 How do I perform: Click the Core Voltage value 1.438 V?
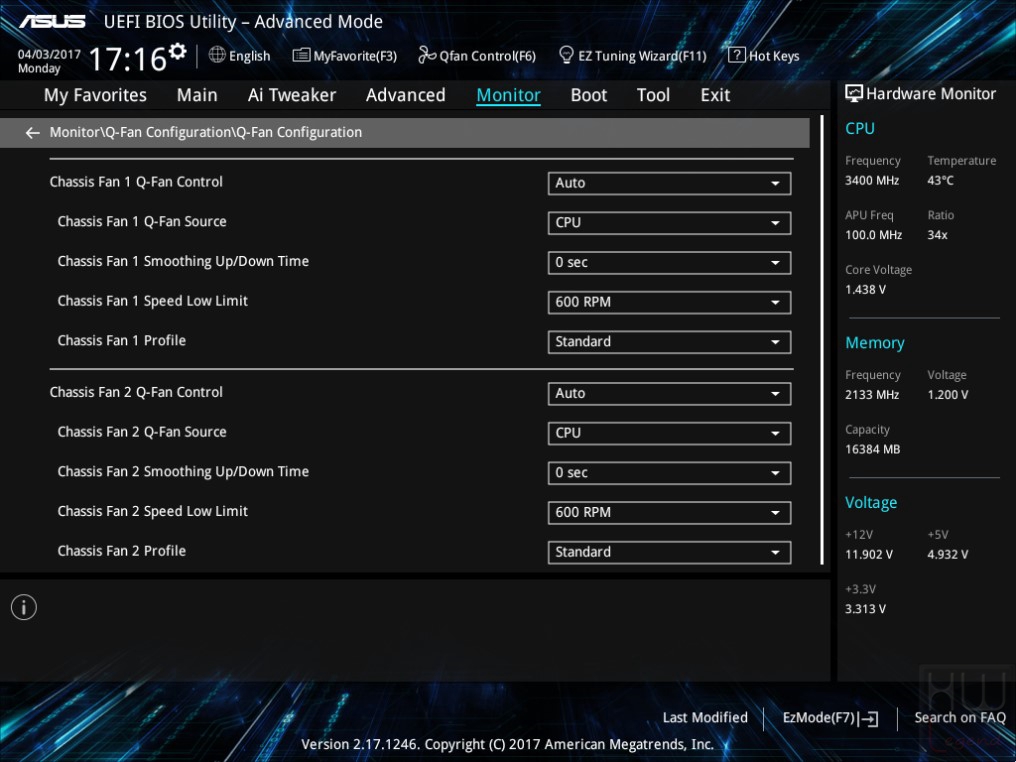866,290
